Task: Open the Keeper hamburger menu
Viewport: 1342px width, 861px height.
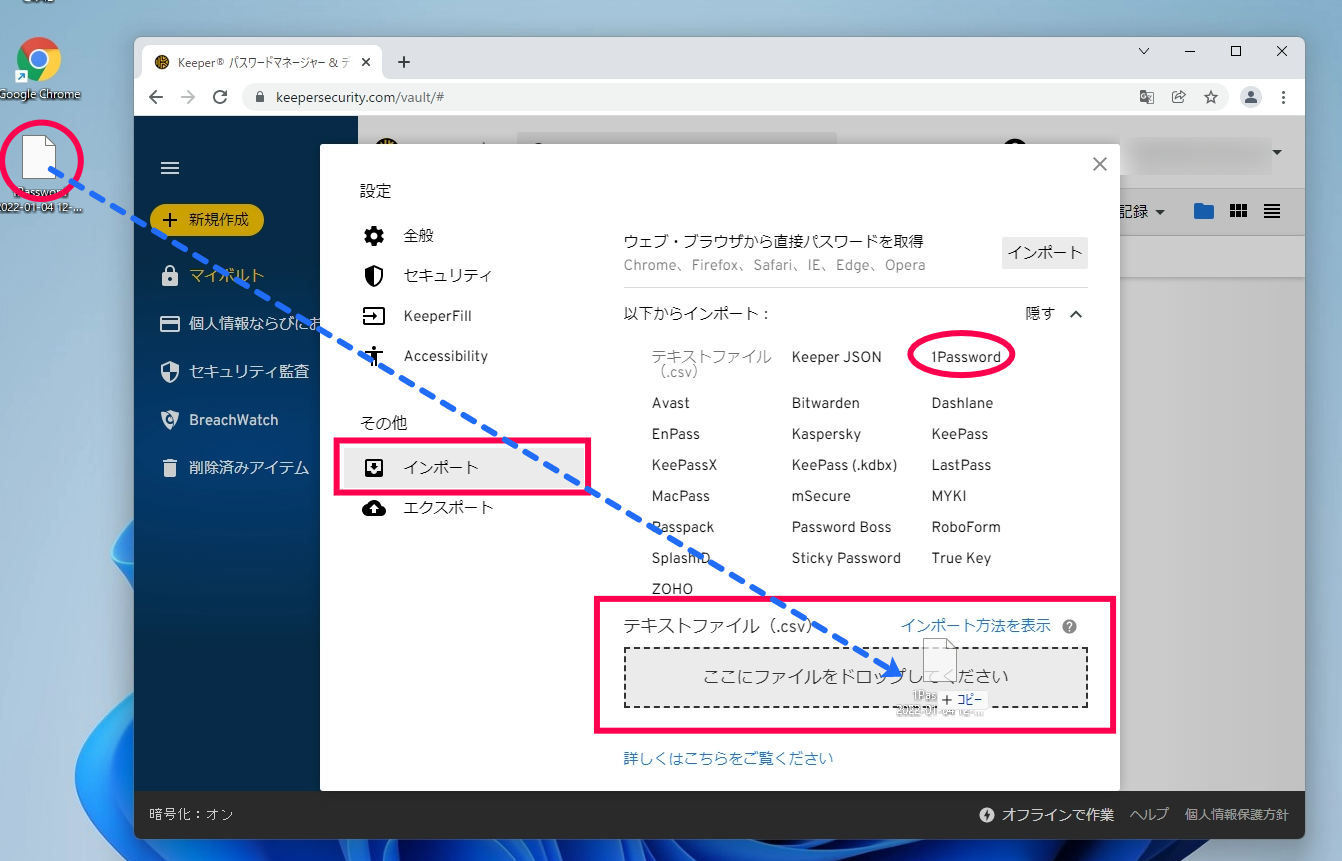Action: tap(170, 168)
